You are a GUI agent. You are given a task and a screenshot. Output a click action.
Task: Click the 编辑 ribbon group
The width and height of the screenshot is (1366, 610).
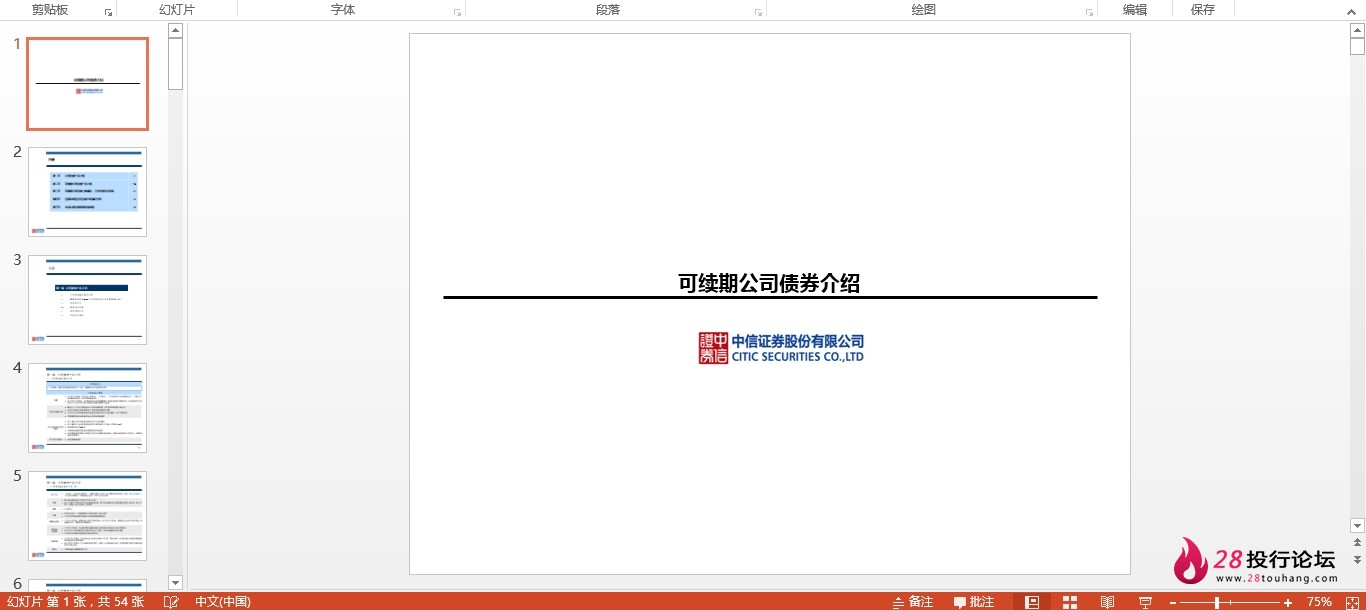tap(1134, 9)
